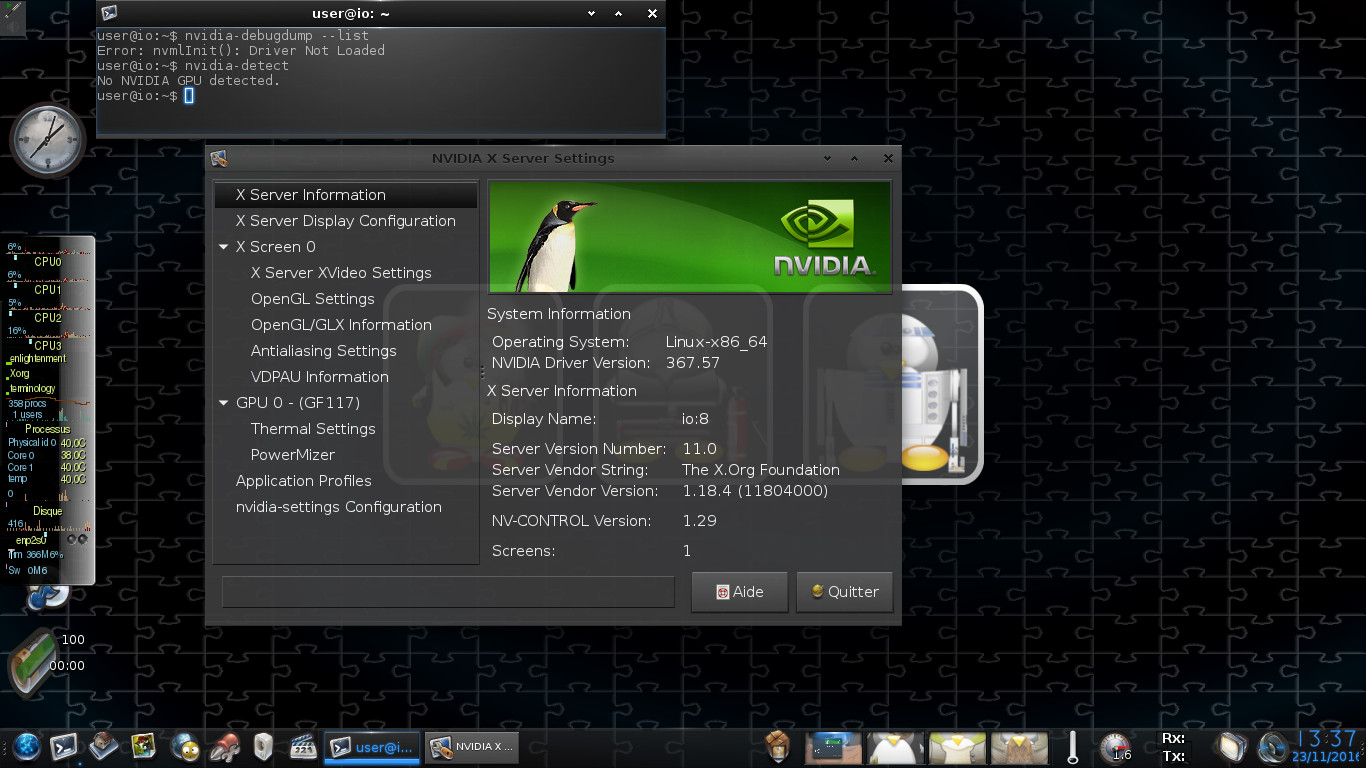Collapse the X Screen 0 tree arrow
The height and width of the screenshot is (768, 1366).
[224, 247]
